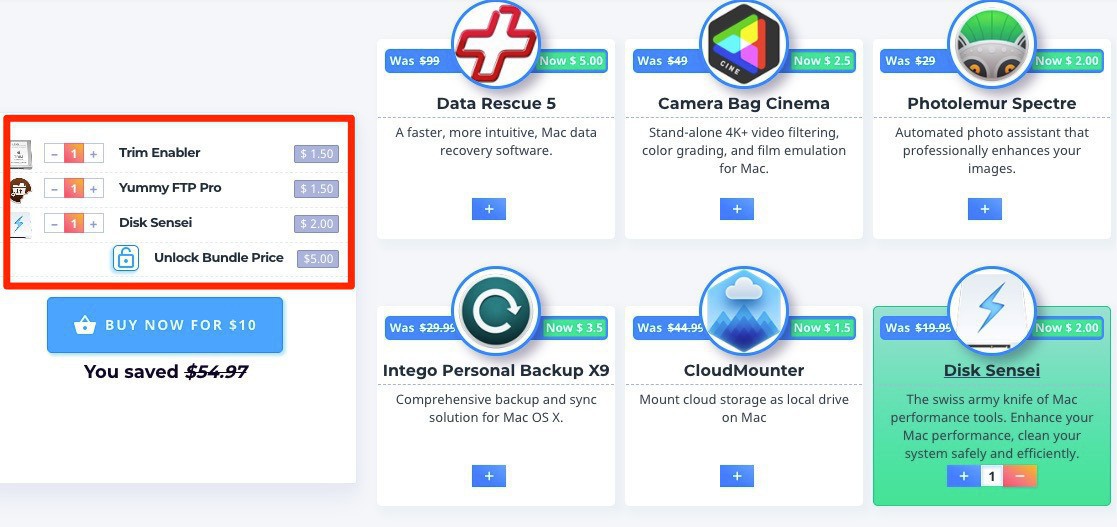1117x527 pixels.
Task: Add Photolemur Spectre to the bundle
Action: 984,209
